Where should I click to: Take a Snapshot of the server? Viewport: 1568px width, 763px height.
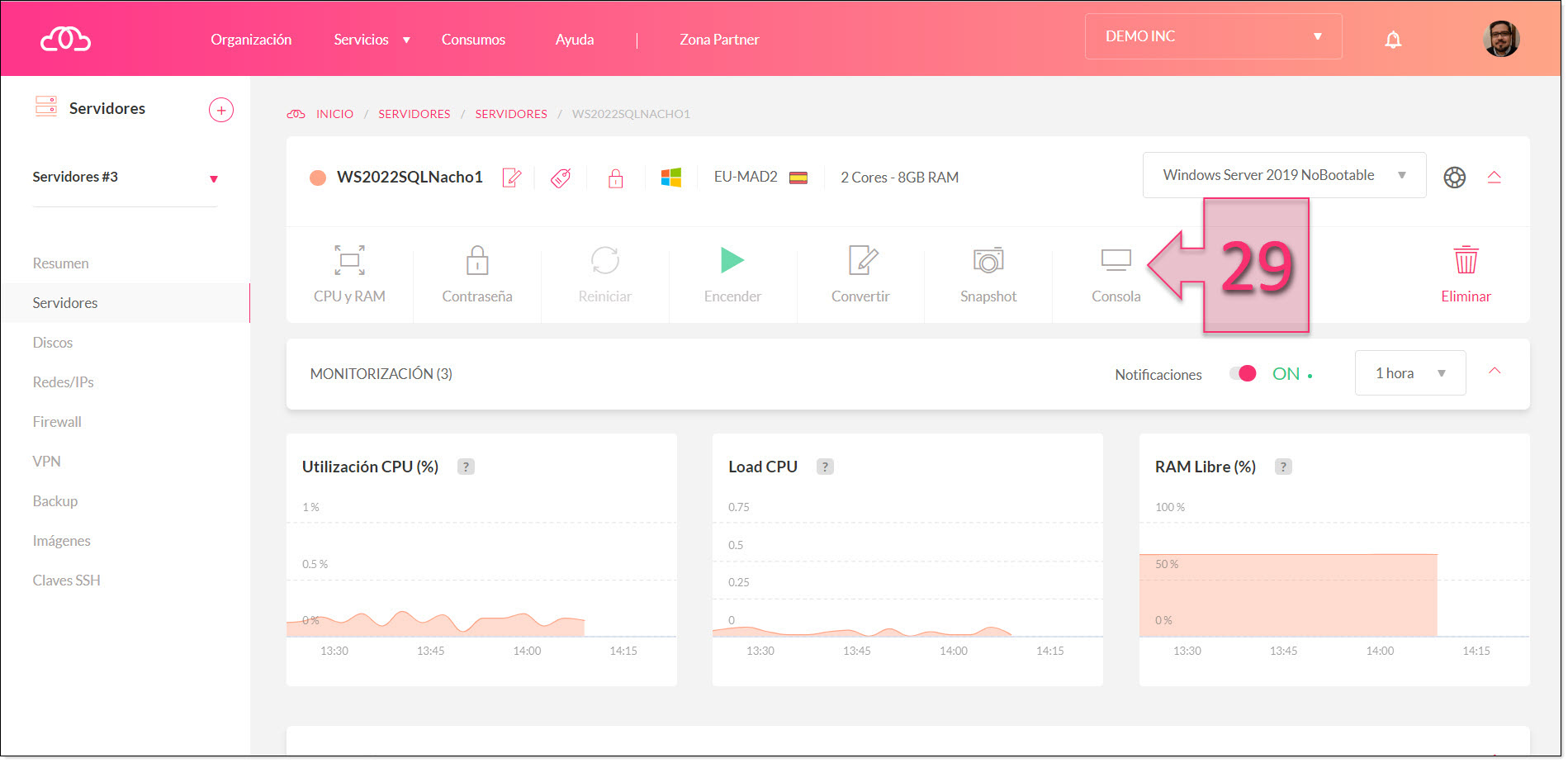point(988,272)
